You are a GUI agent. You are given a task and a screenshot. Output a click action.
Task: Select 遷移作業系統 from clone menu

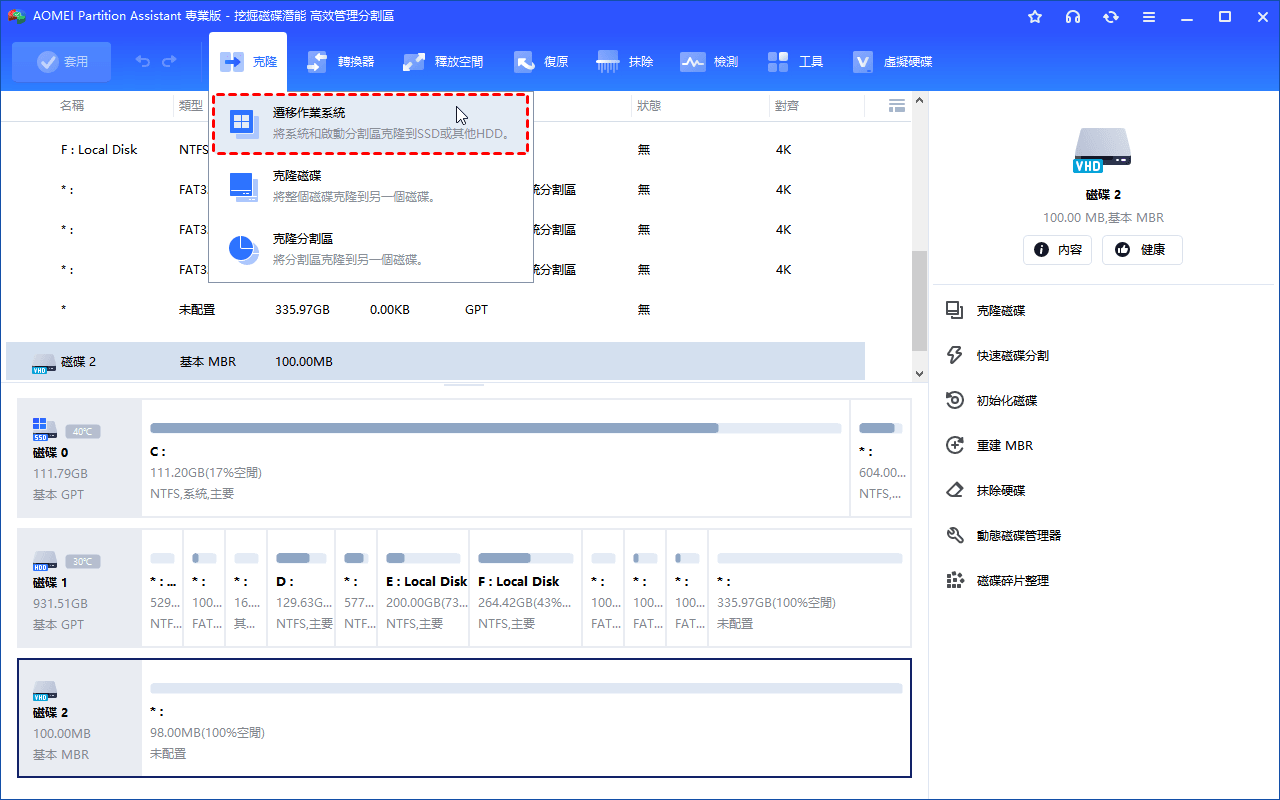[x=370, y=123]
